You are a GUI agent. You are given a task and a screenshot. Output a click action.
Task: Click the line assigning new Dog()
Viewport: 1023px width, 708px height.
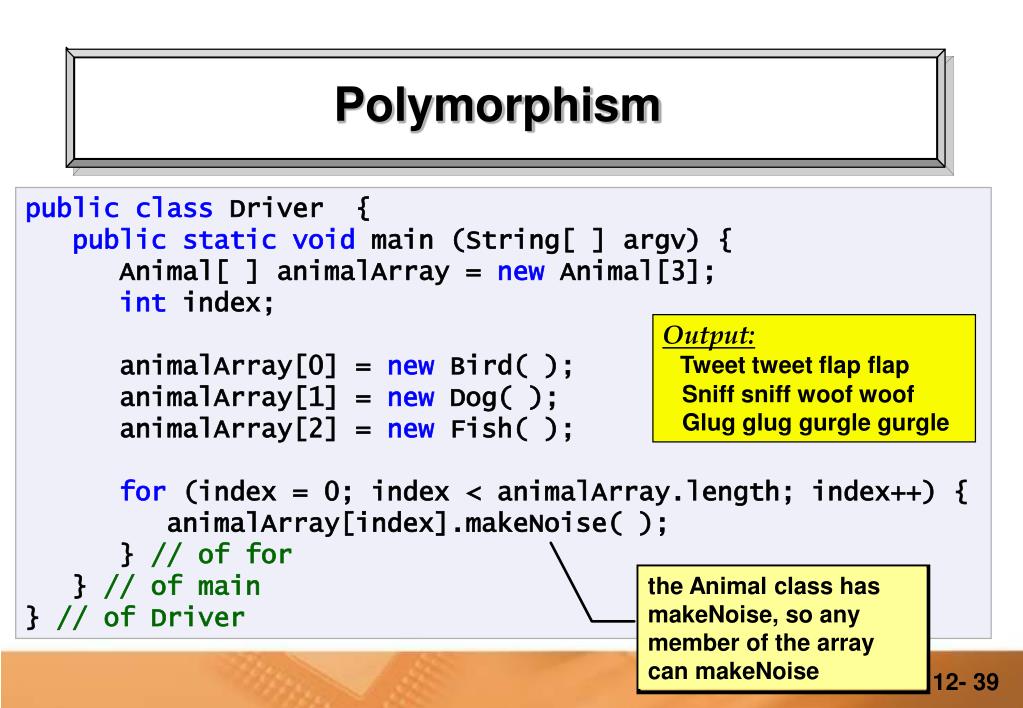point(339,397)
